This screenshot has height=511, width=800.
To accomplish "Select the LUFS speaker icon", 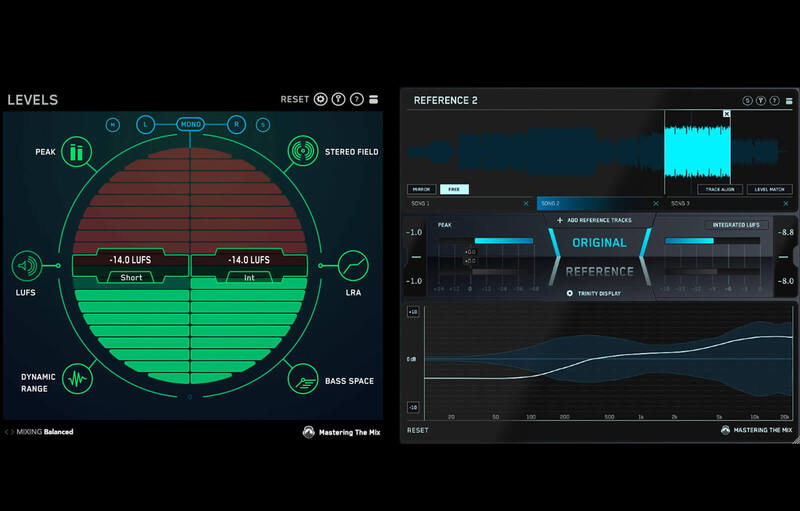I will click(x=27, y=266).
